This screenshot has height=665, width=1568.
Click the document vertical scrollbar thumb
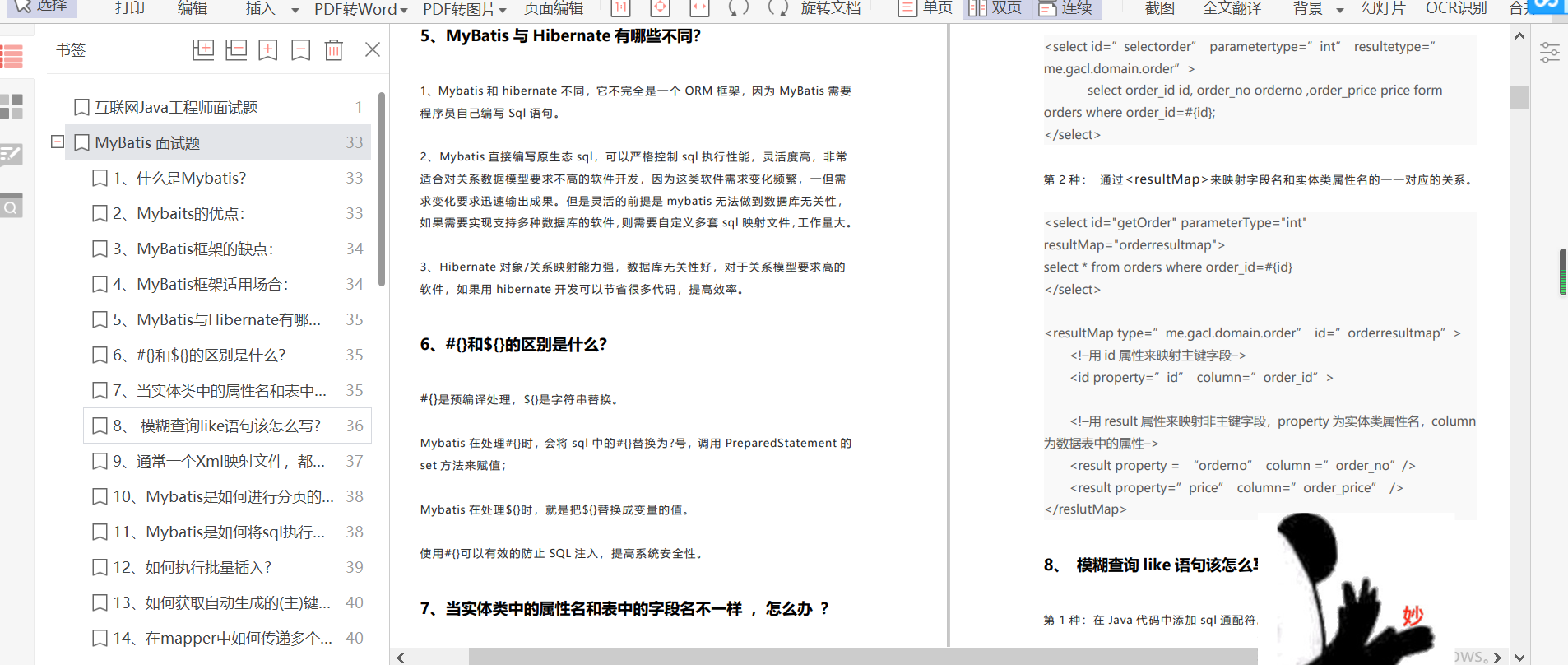pos(1519,97)
